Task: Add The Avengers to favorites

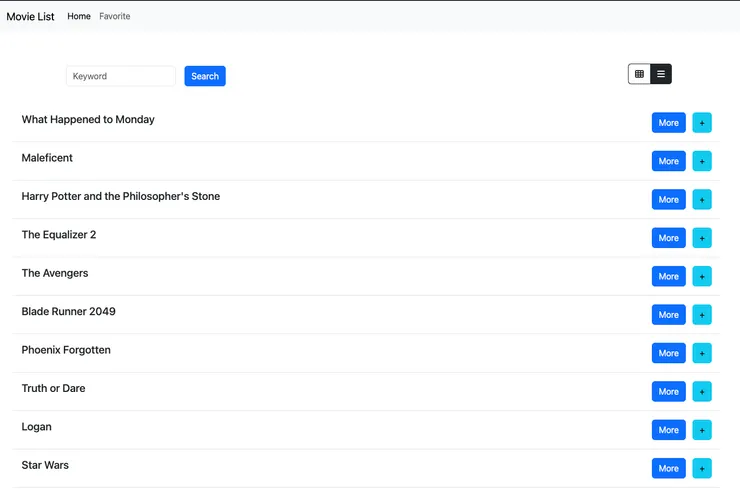Action: 702,276
